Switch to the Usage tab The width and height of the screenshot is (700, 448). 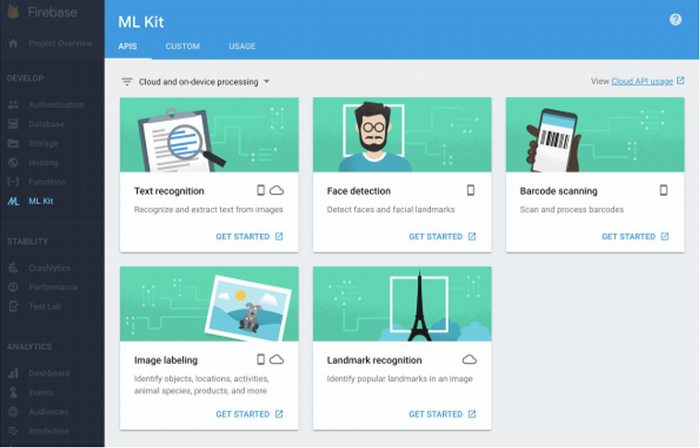click(241, 47)
